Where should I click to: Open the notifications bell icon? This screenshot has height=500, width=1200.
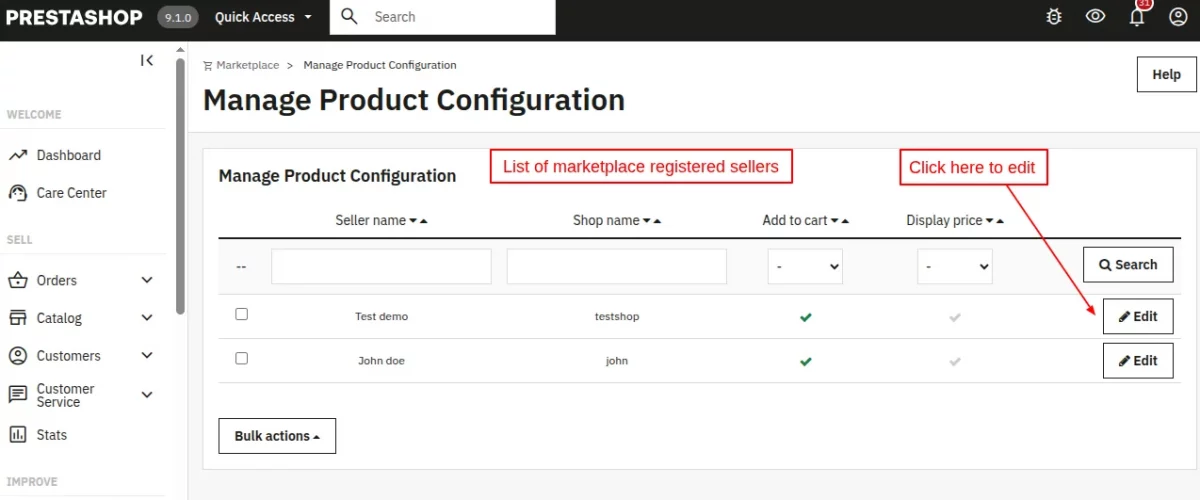1137,17
